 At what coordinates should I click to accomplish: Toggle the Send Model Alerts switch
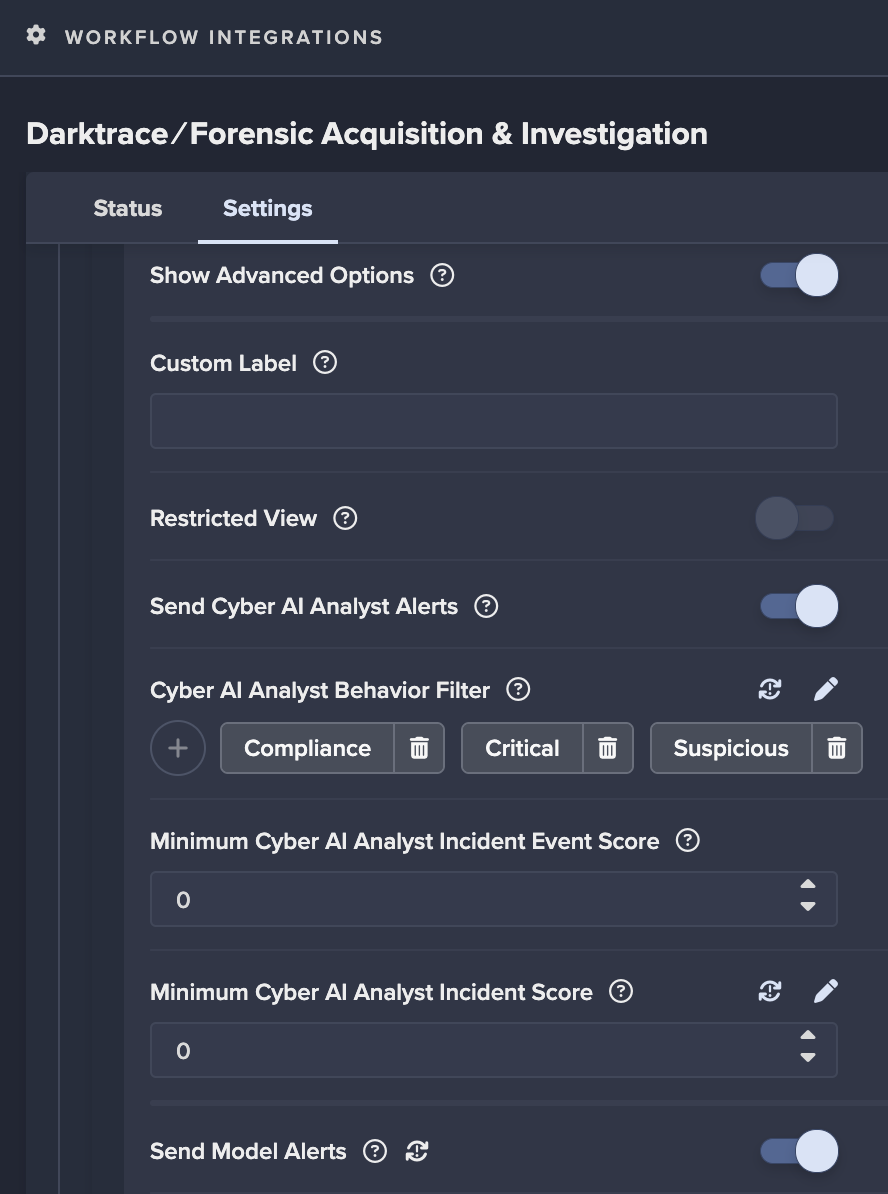(x=798, y=1151)
